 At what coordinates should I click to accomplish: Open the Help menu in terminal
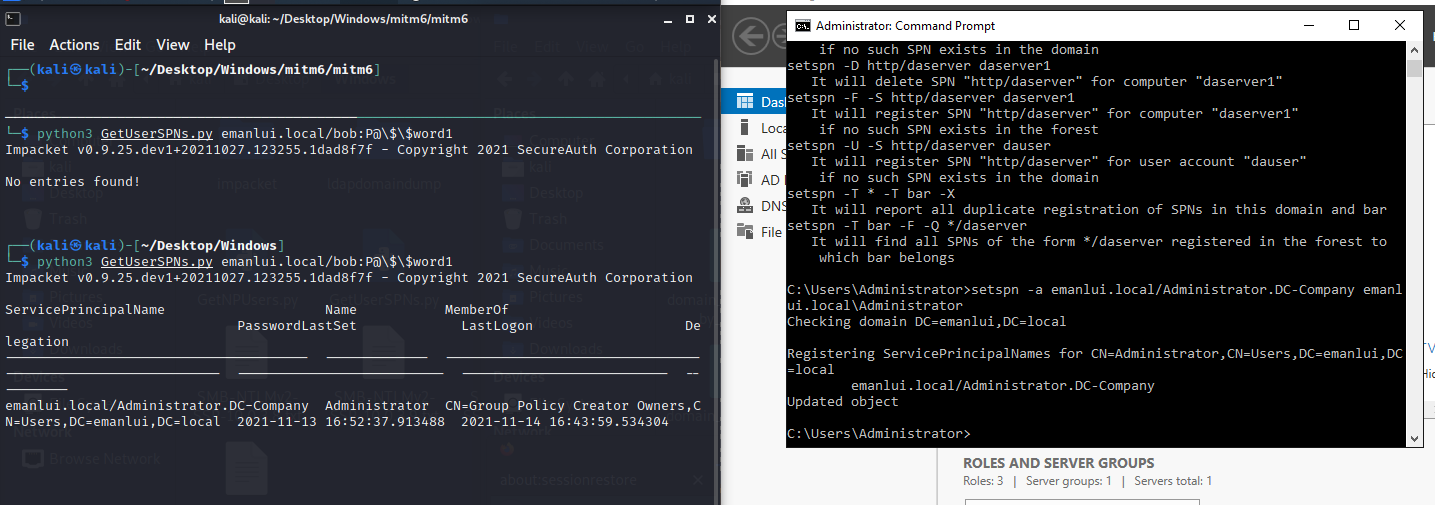tap(219, 45)
